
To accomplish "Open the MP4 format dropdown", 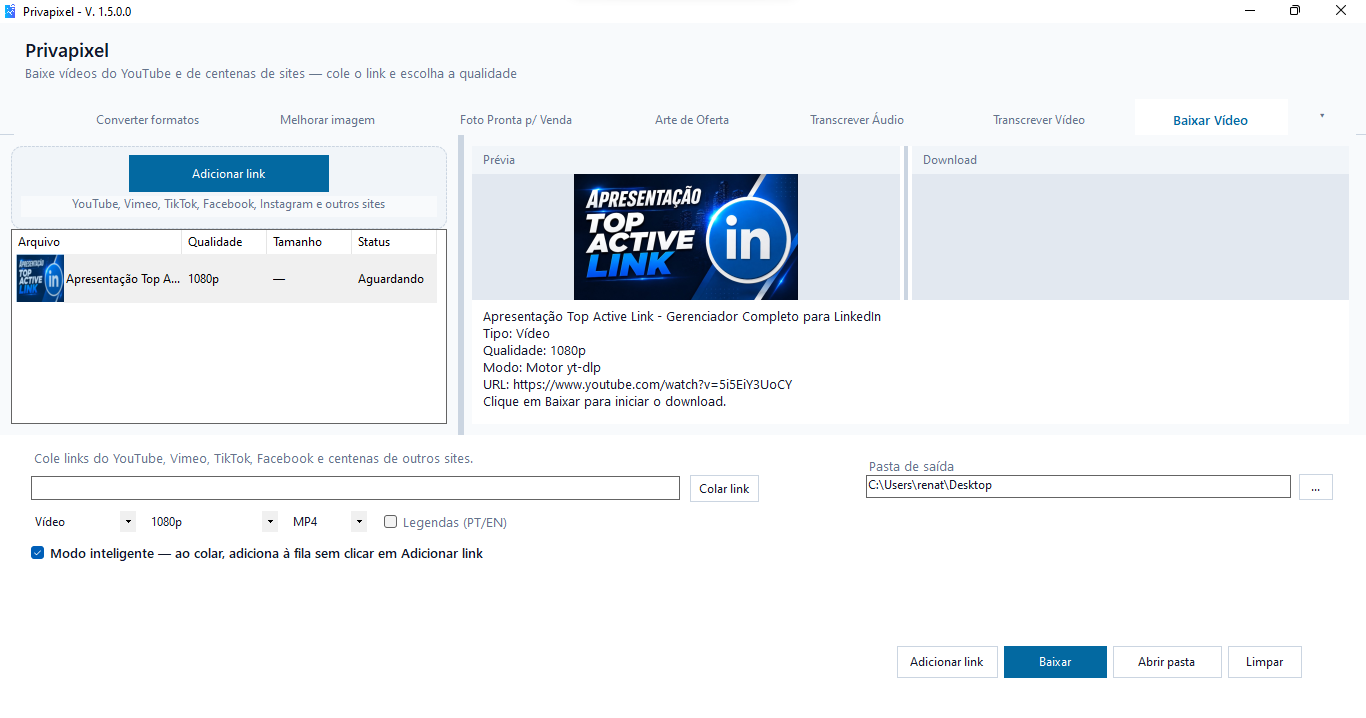I will click(x=328, y=522).
